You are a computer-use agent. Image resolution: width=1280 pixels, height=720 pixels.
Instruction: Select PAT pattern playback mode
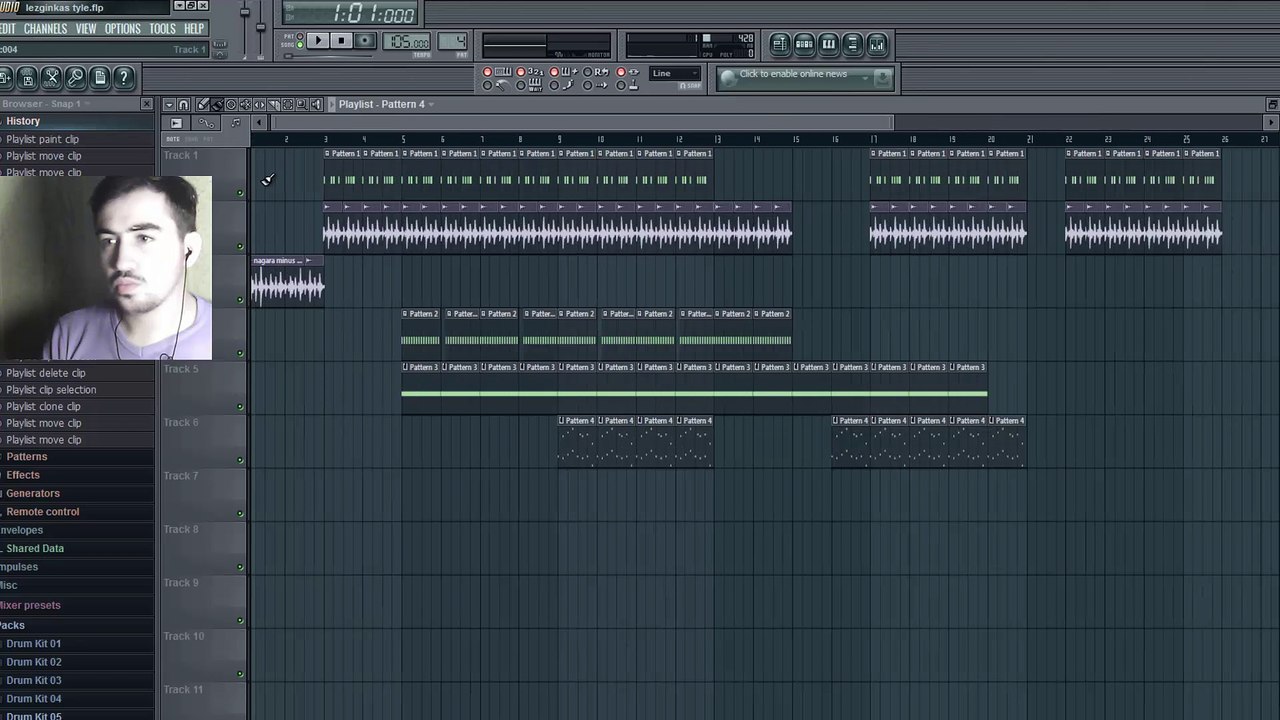pos(300,36)
